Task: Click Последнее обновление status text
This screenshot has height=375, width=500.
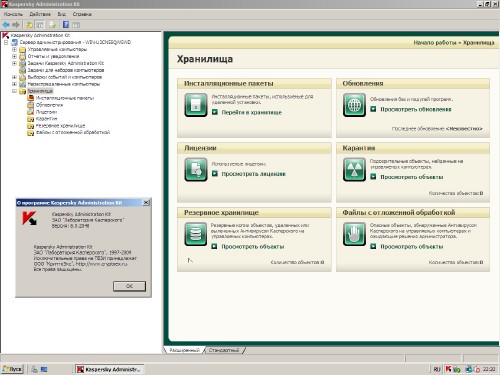Action: click(437, 129)
